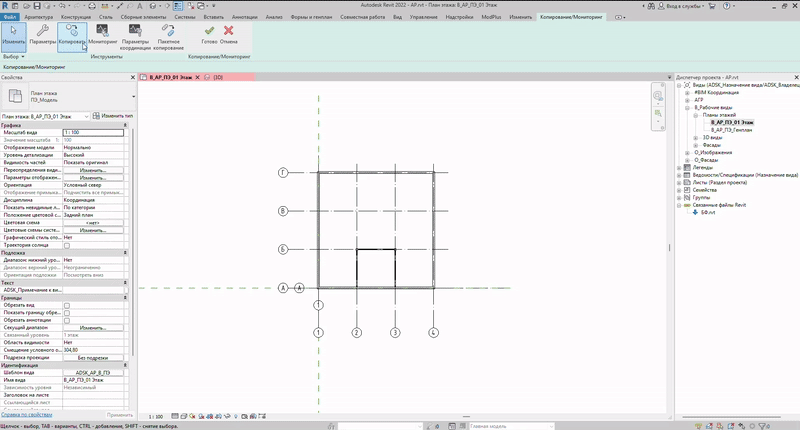The width and height of the screenshot is (800, 430).
Task: Open Справка по свойствам link
Action: click(x=27, y=415)
